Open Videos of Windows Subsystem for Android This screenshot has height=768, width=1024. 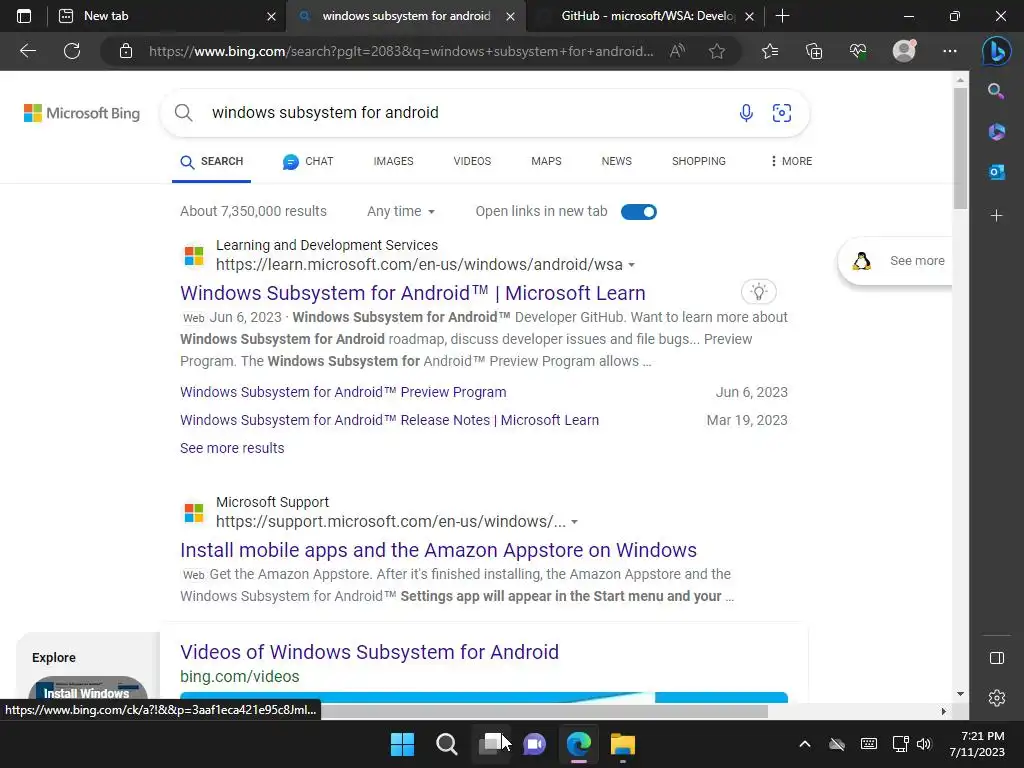369,652
